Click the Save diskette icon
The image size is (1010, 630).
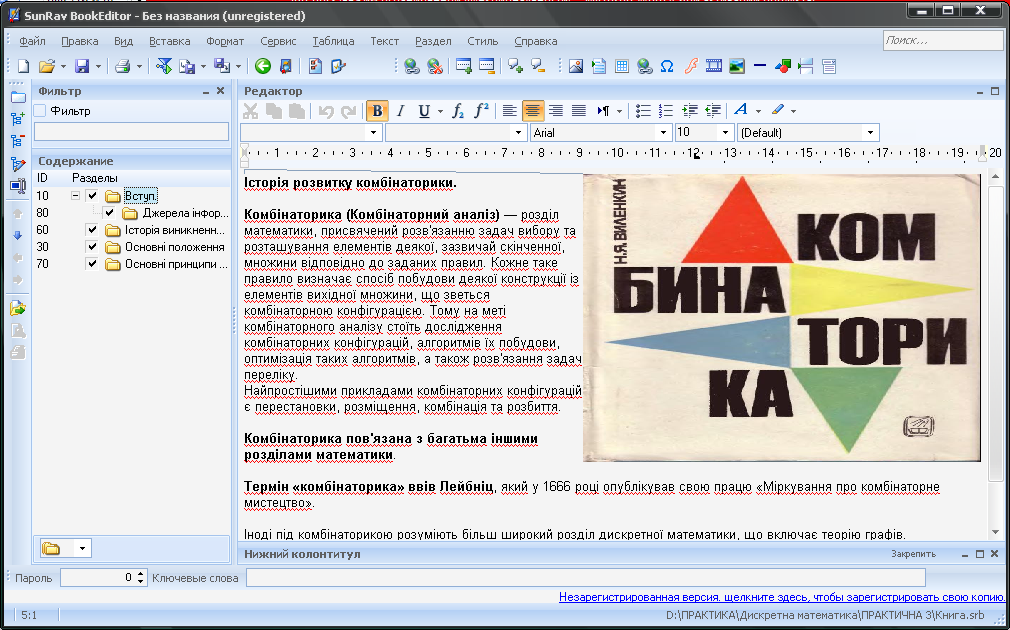(82, 66)
